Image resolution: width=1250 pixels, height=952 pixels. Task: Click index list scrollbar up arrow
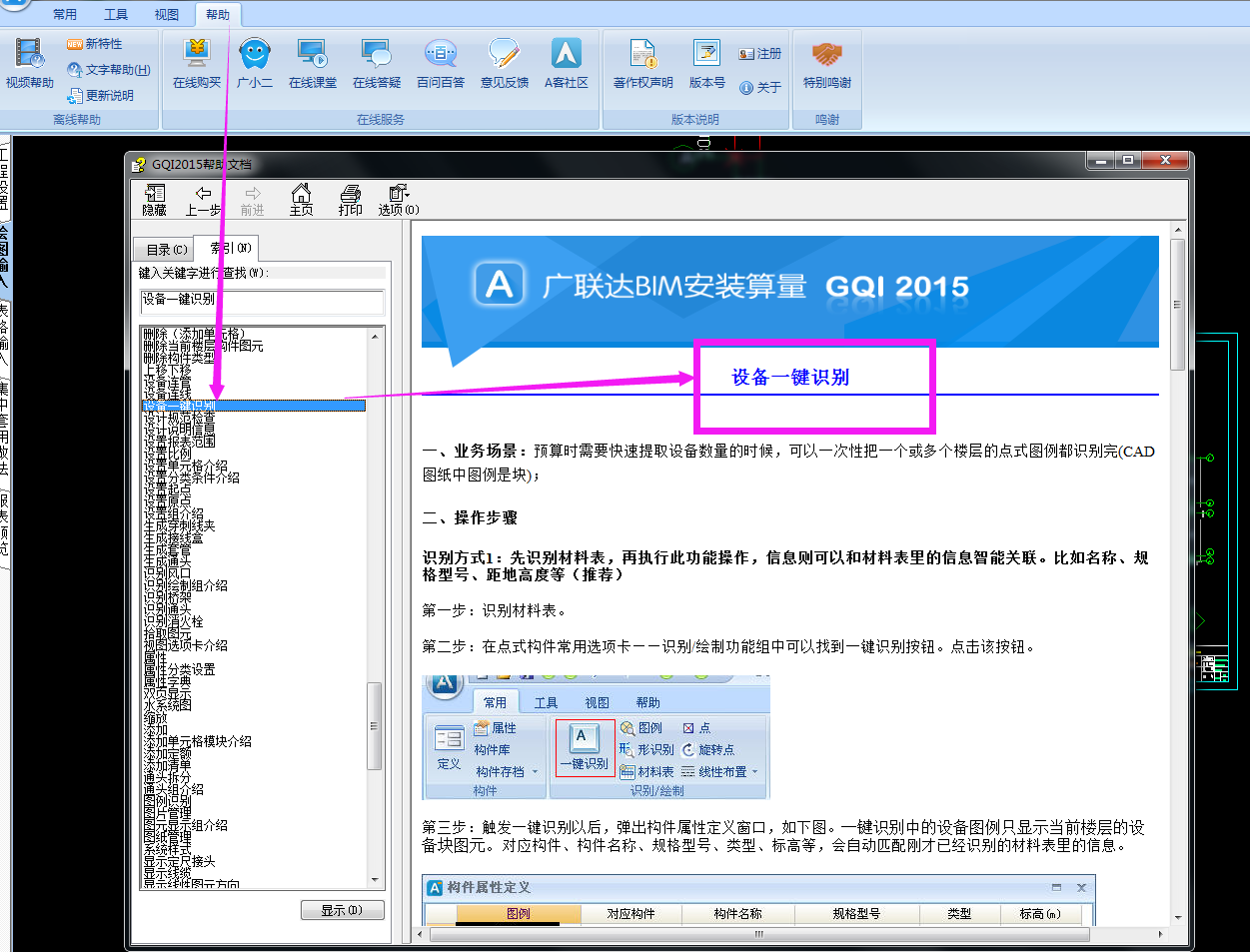pyautogui.click(x=375, y=336)
